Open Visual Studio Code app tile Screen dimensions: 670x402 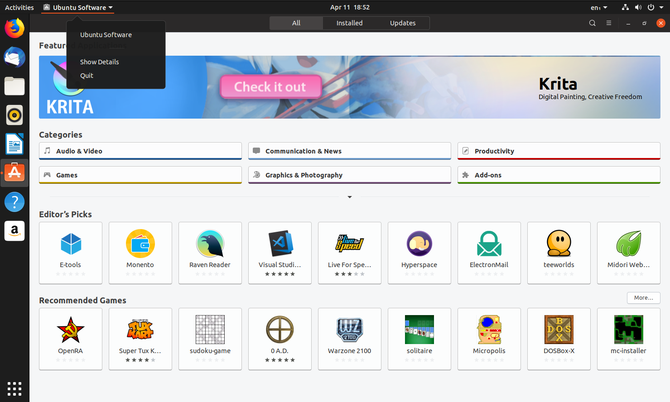280,252
